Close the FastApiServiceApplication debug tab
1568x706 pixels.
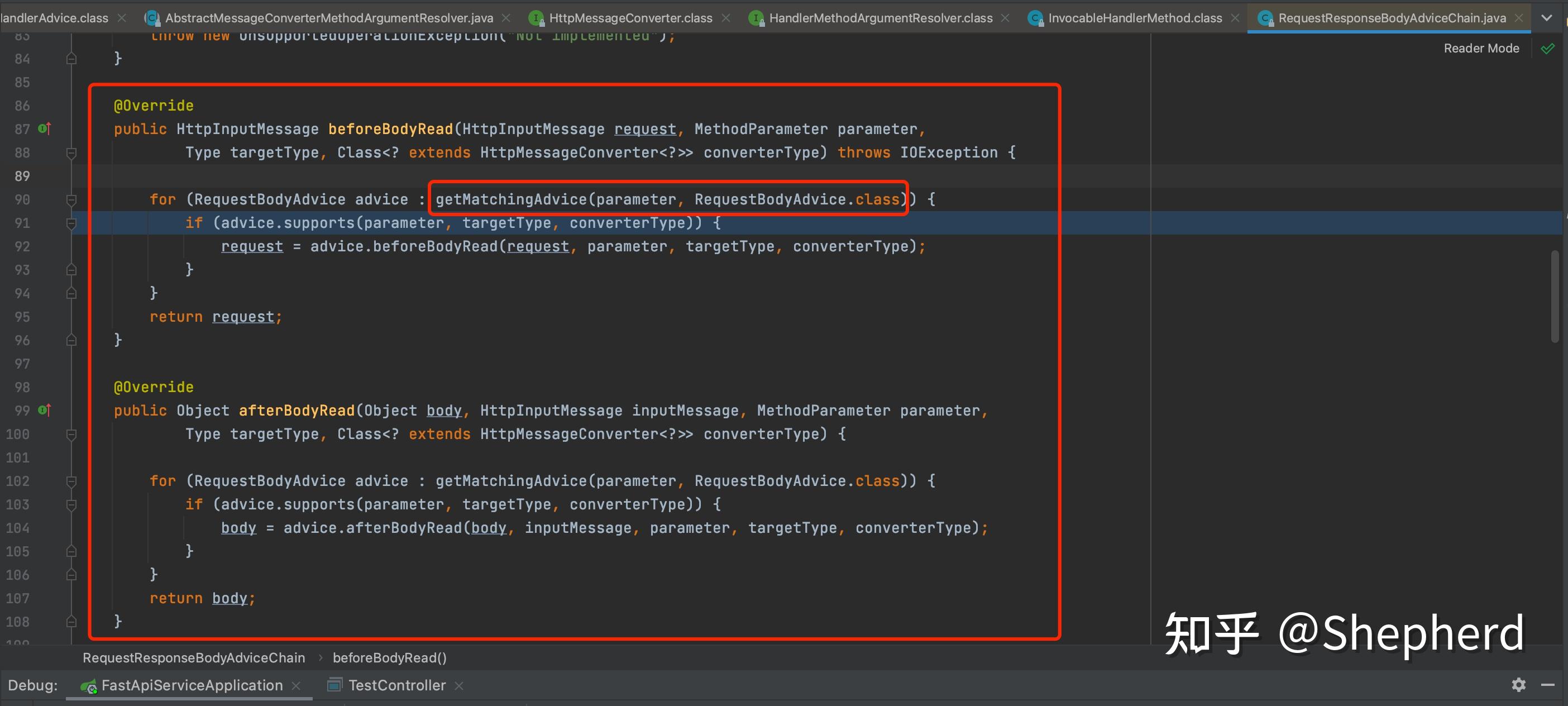297,686
